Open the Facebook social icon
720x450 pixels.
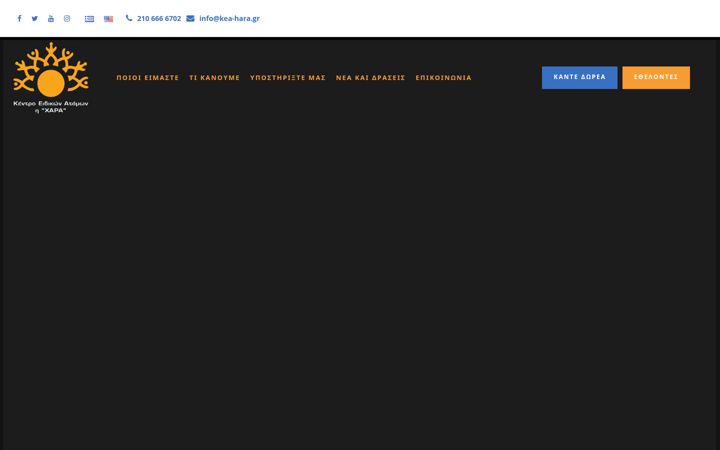click(19, 18)
